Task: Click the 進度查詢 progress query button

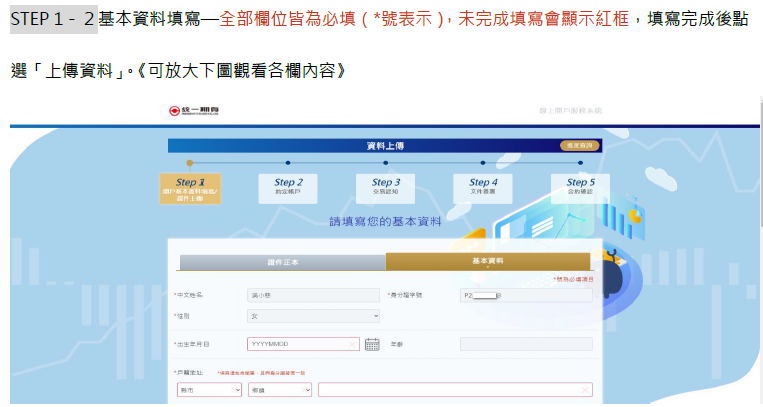Action: point(578,146)
